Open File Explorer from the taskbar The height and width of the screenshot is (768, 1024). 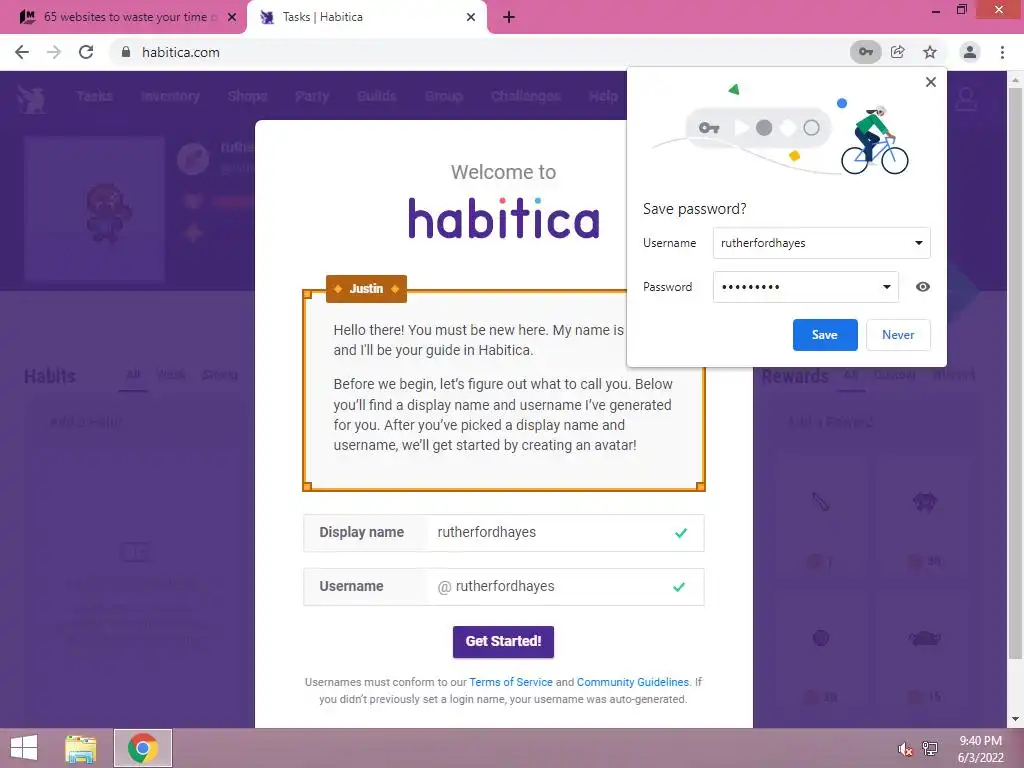[x=81, y=748]
